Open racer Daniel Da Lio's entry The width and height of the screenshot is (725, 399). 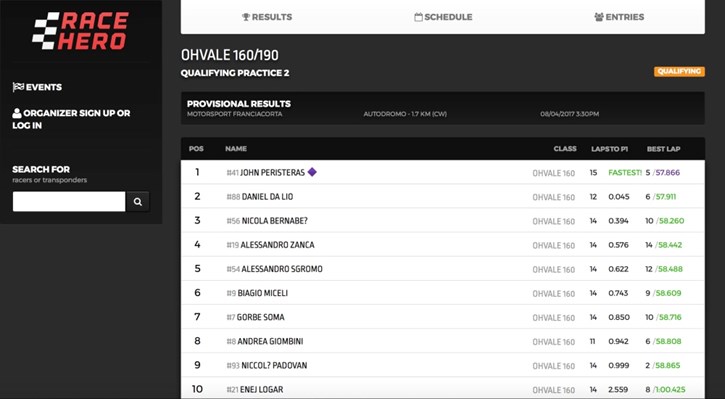(x=267, y=196)
